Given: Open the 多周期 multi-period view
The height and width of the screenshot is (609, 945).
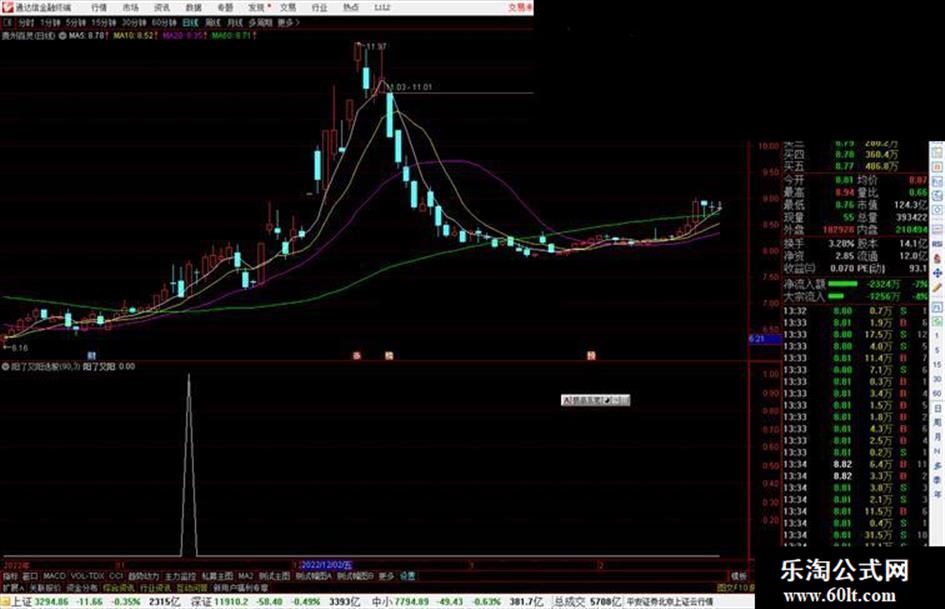Looking at the screenshot, I should 260,22.
